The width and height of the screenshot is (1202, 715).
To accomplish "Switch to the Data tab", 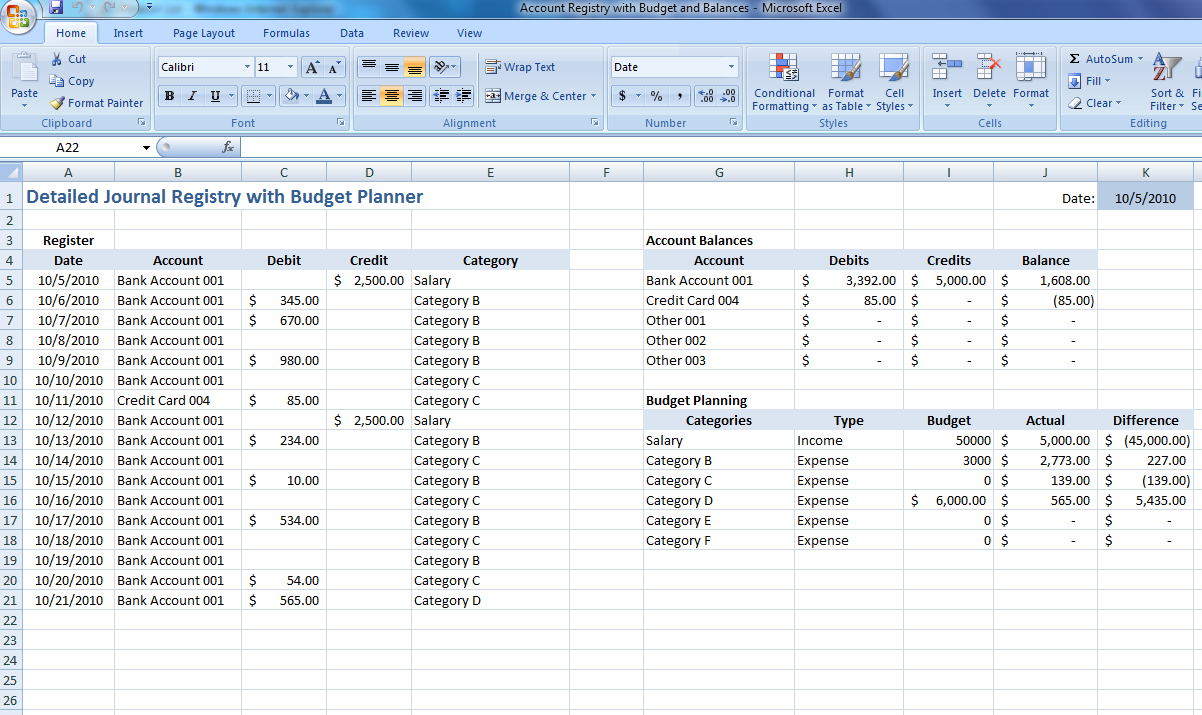I will [352, 33].
